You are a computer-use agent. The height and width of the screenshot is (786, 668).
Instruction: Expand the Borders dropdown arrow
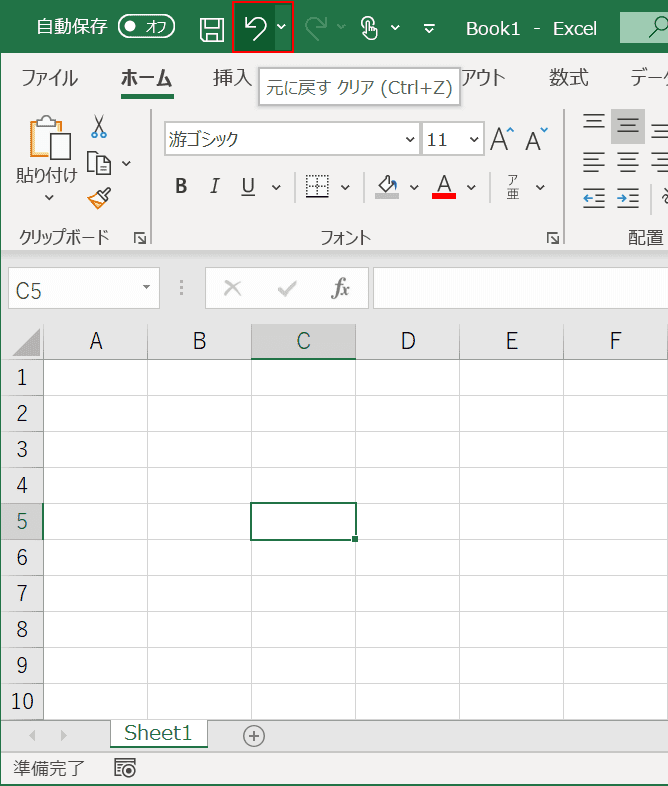tap(345, 187)
